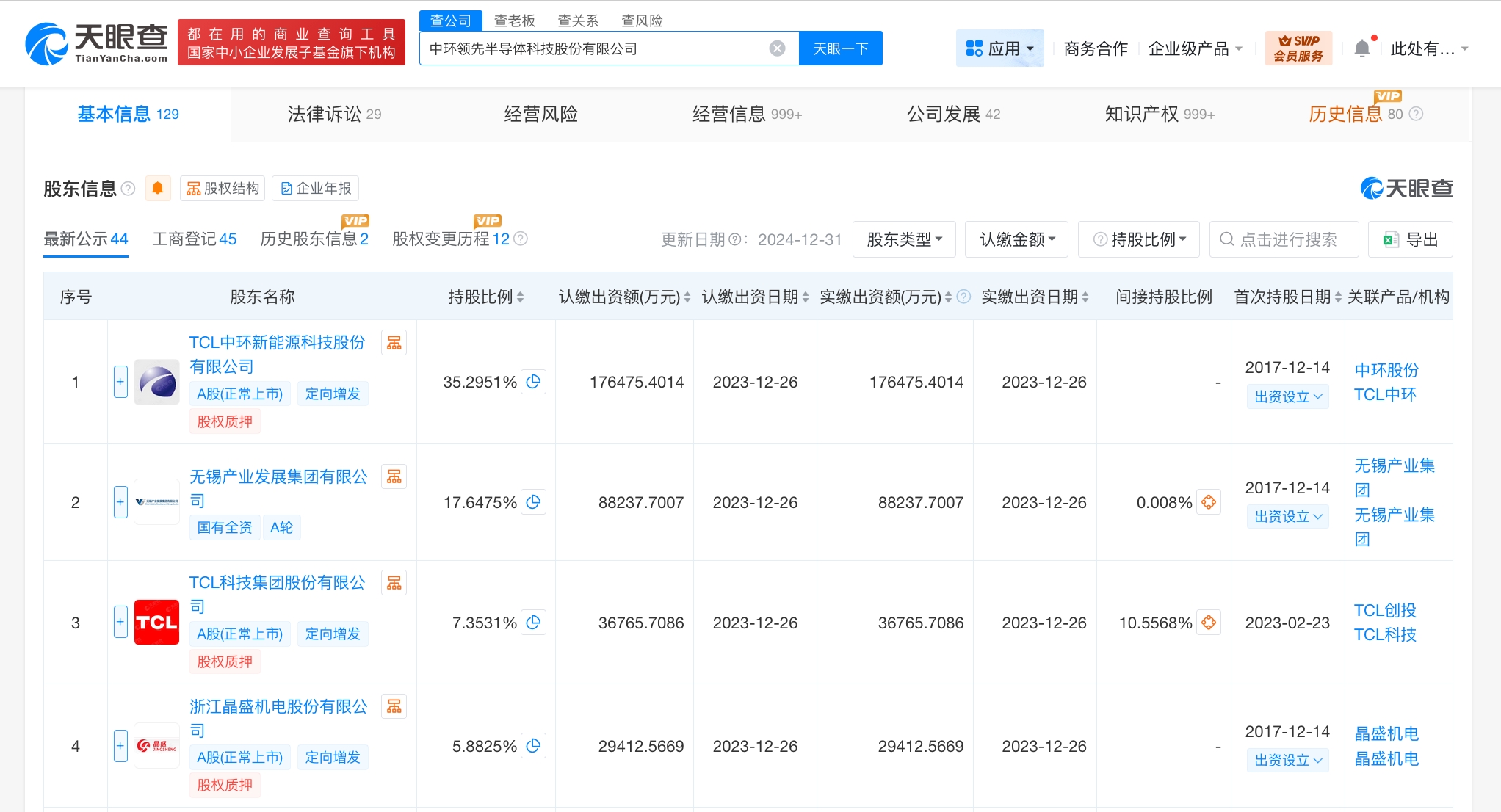Click indirect holding icon beside 10.5568%
Screen dimensions: 1501x812
tap(1209, 623)
